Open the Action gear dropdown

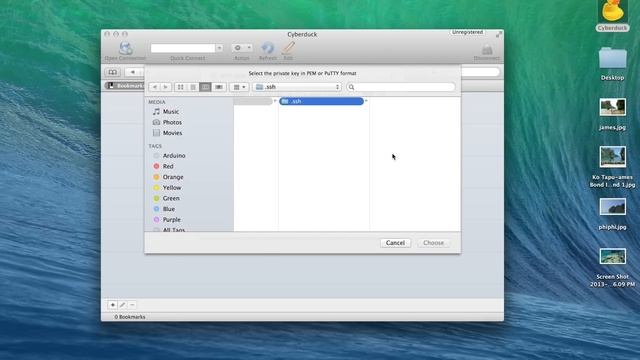click(x=242, y=48)
